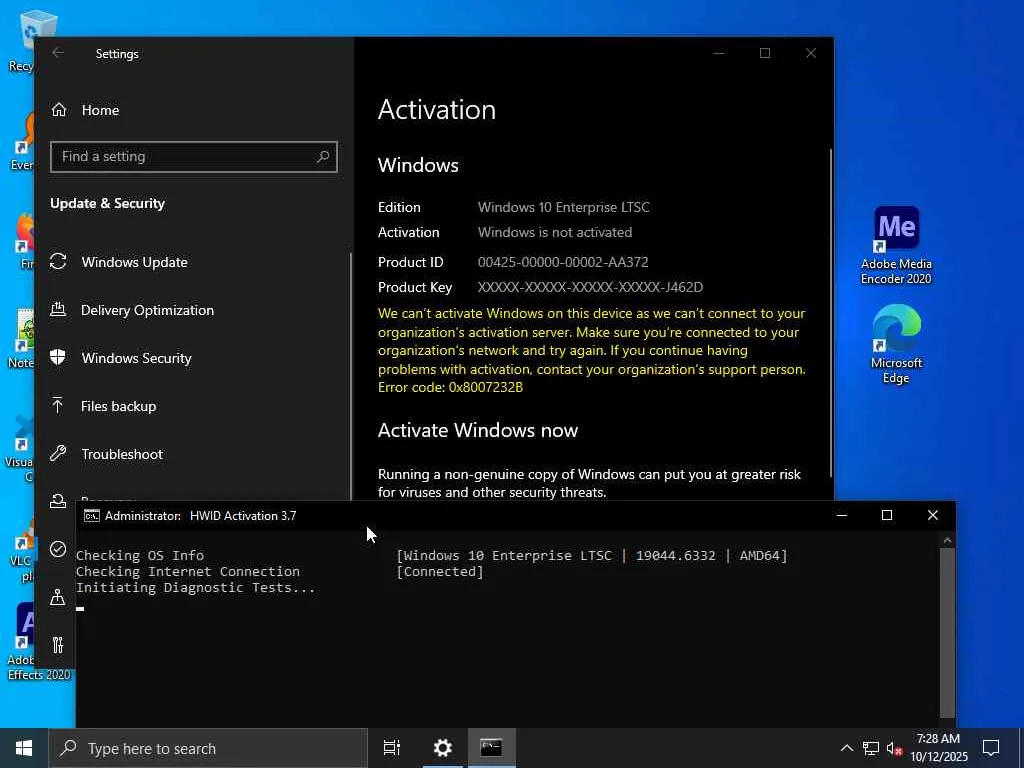The width and height of the screenshot is (1024, 768).
Task: Click the scroll up arrow in console window
Action: tap(948, 540)
